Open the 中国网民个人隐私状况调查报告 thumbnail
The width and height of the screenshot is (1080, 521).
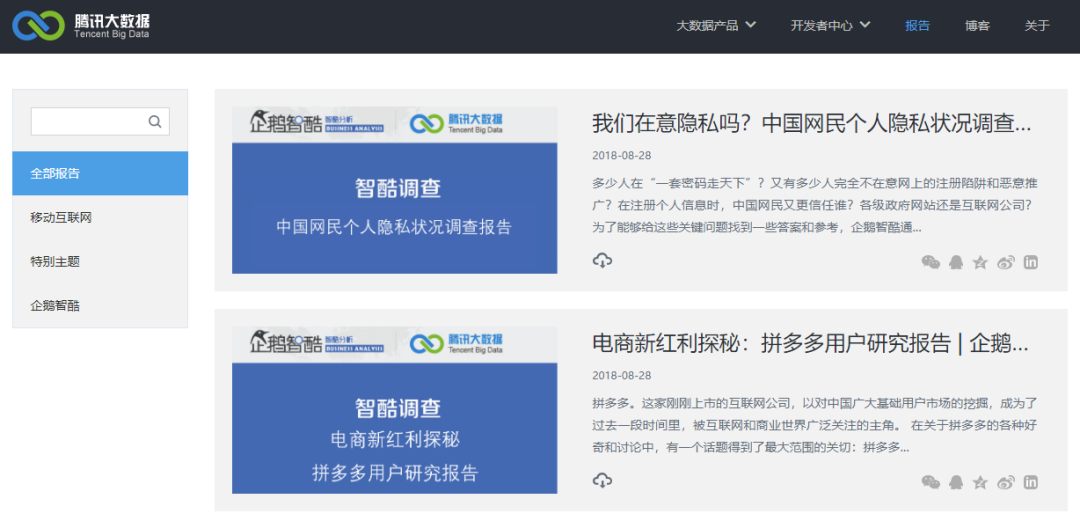395,190
